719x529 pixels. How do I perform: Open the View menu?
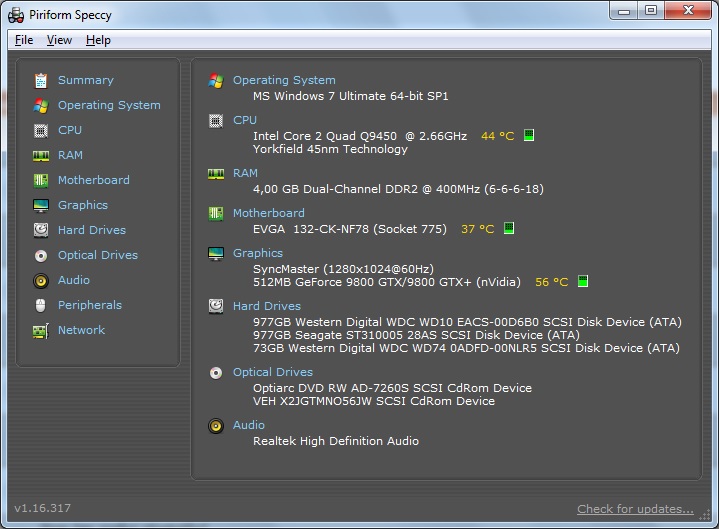click(x=59, y=40)
